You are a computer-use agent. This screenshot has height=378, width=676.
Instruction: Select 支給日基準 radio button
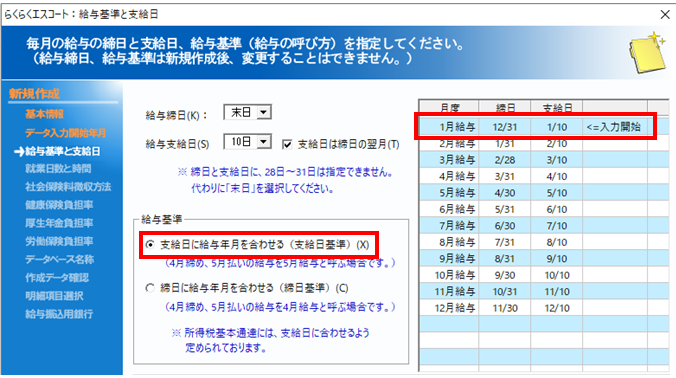pos(150,245)
